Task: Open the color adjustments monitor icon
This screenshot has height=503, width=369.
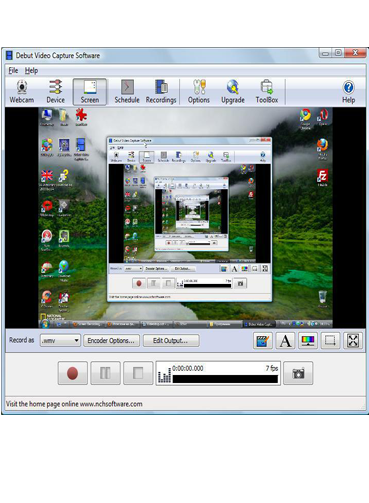Action: [308, 341]
